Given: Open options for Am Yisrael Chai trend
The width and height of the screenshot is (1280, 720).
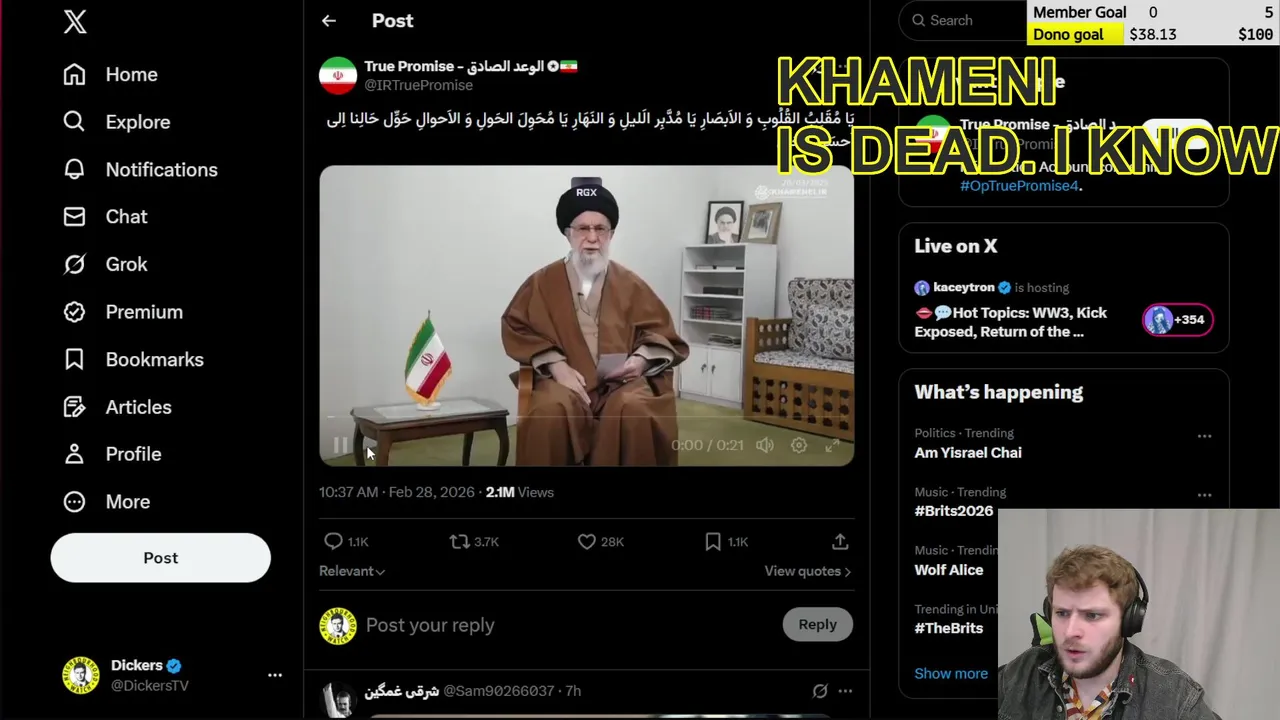Looking at the screenshot, I should (1204, 436).
